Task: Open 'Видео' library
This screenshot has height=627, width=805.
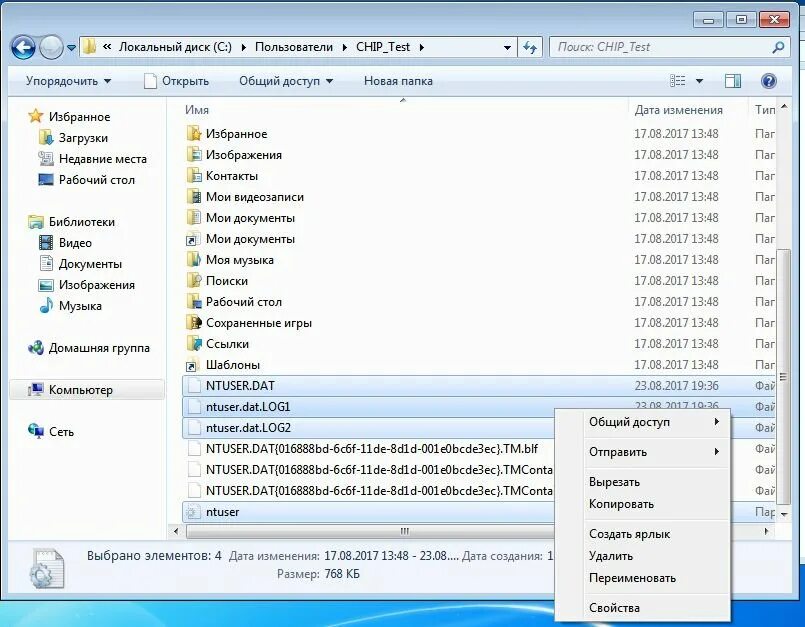Action: click(x=65, y=243)
